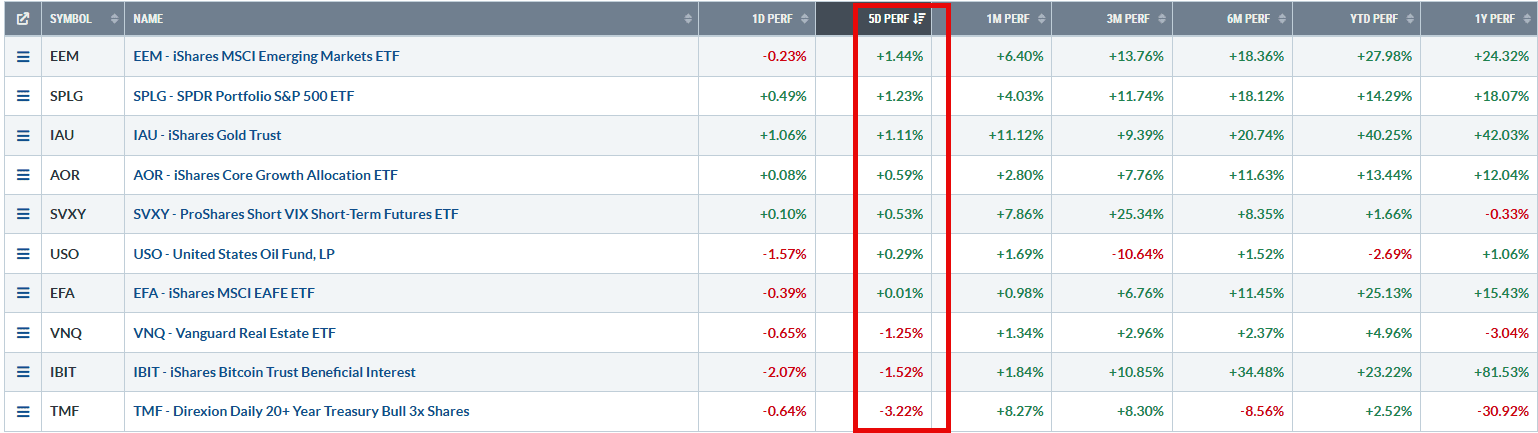Click the export icon in header corner
Screen dimensions: 1538x433
coord(23,19)
